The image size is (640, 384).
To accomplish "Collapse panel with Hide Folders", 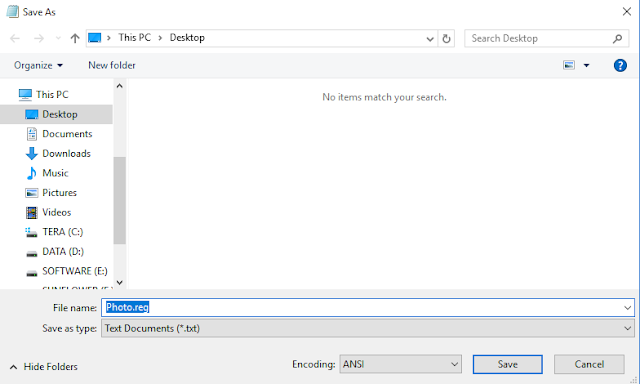I will point(44,366).
